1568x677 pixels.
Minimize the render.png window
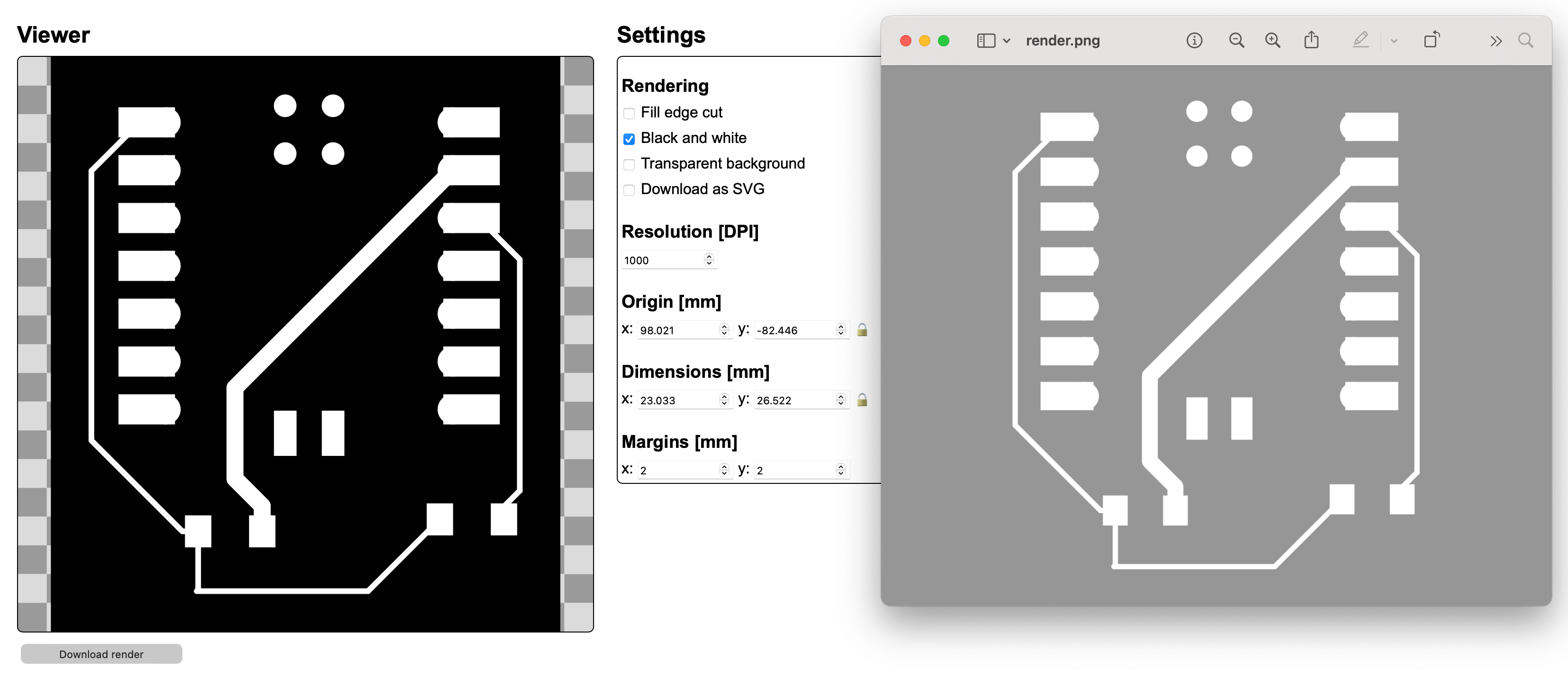pos(924,41)
